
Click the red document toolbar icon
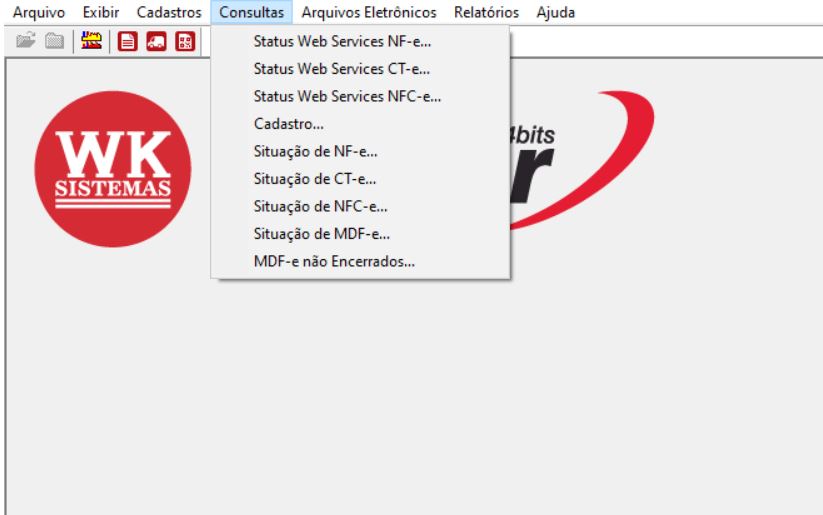[128, 41]
